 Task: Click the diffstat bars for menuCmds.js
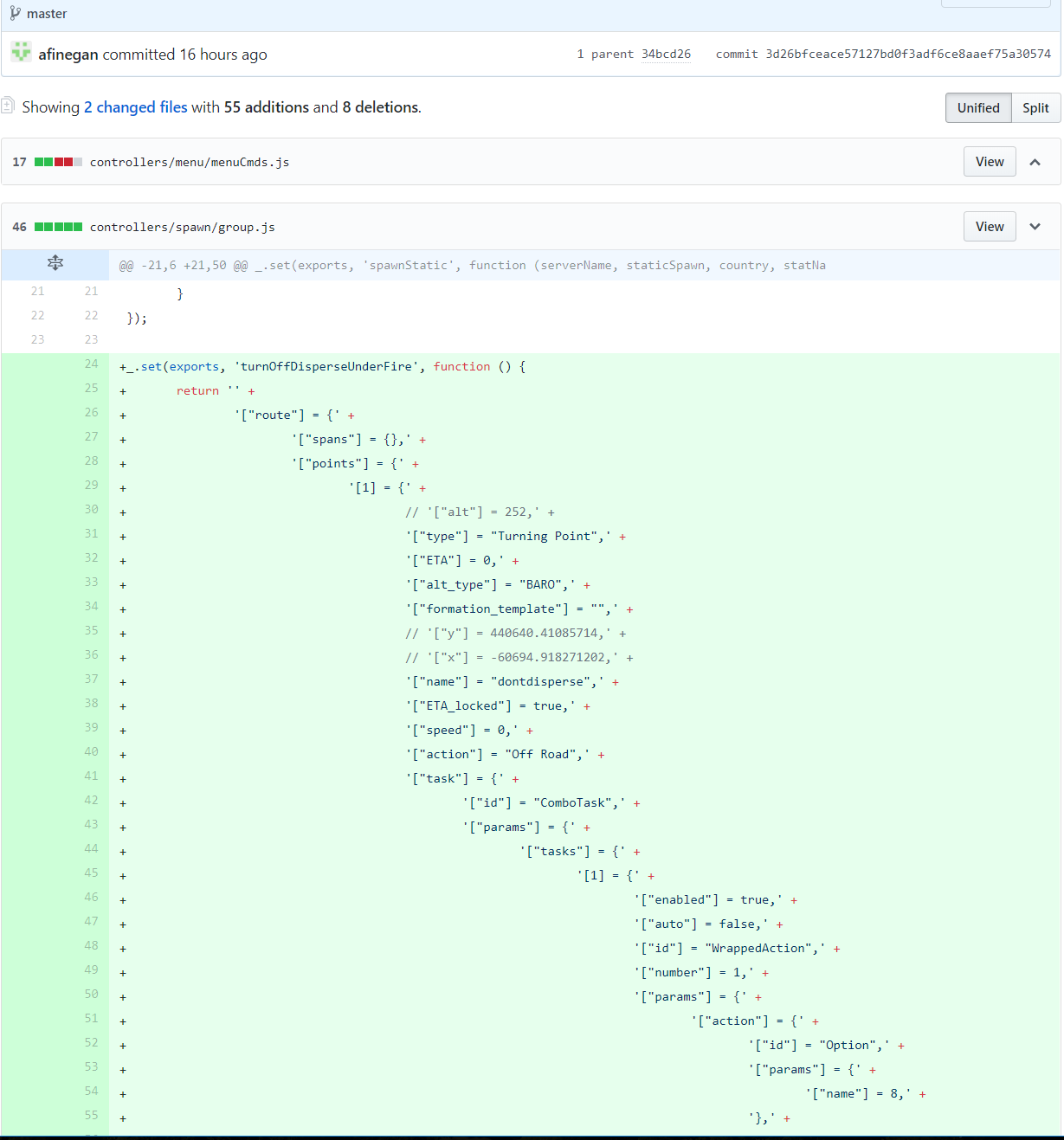point(59,162)
